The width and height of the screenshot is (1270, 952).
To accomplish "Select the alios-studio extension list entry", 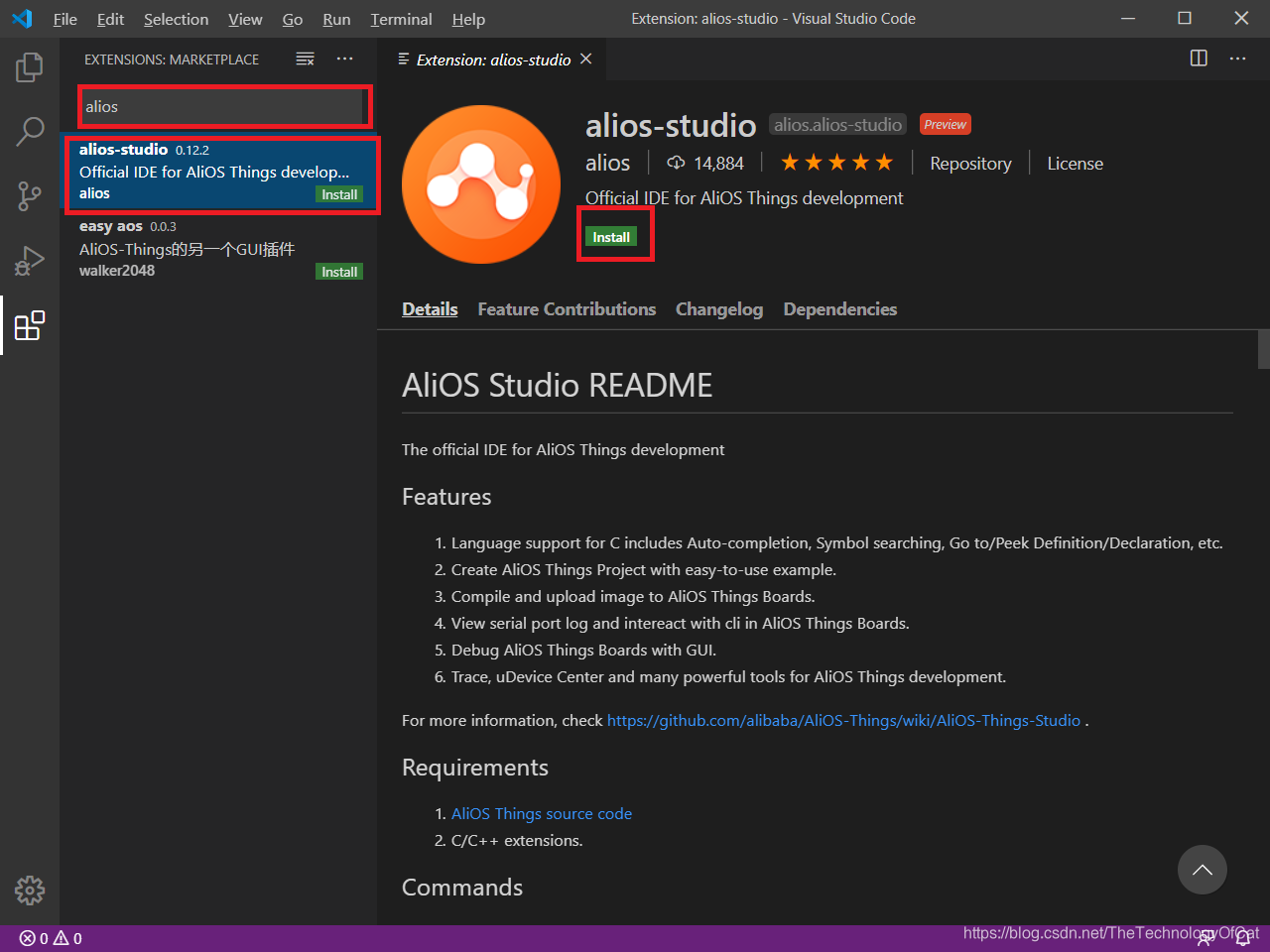I will (x=219, y=172).
